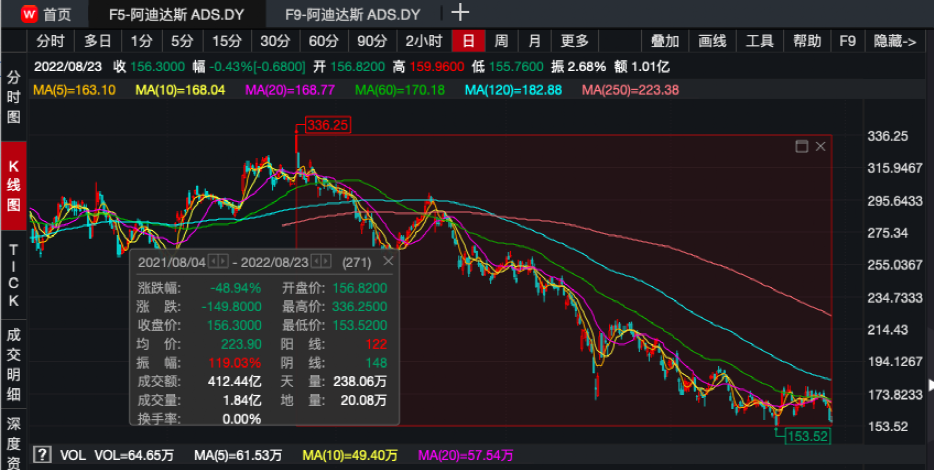
Task: Click the MA(250) indicator label
Action: point(630,90)
